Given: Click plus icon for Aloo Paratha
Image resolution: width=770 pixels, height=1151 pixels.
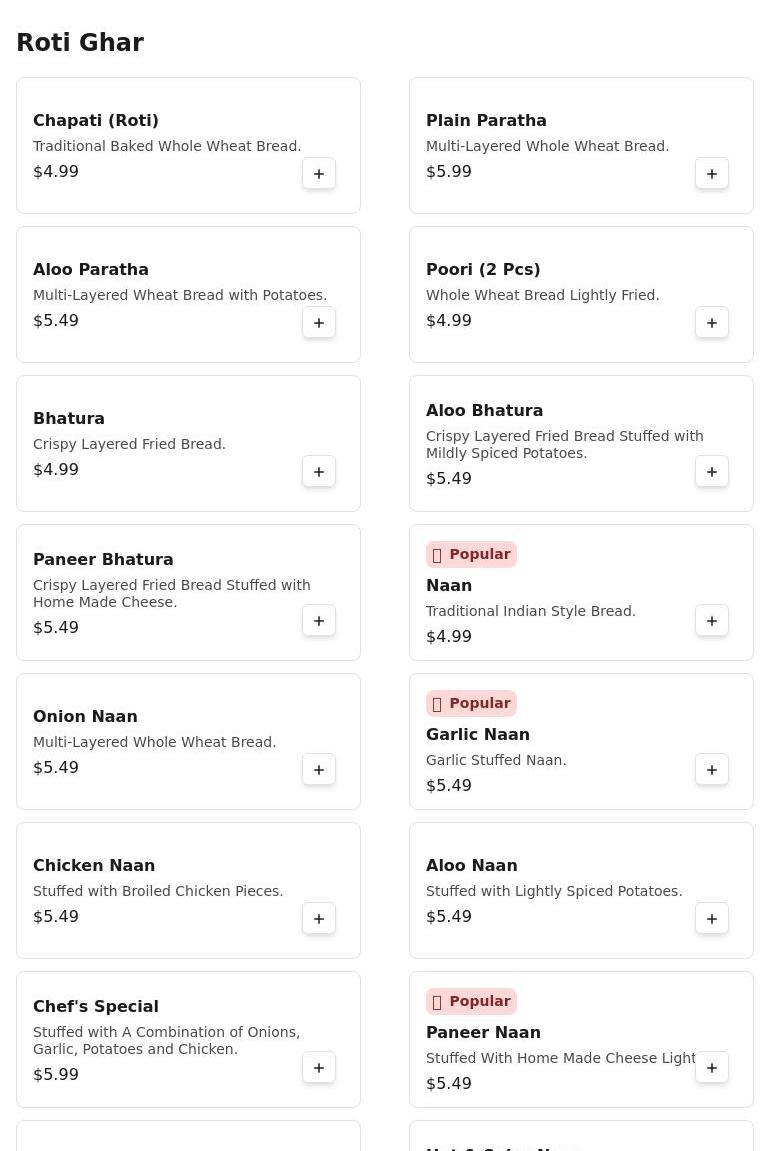Looking at the screenshot, I should tap(319, 323).
